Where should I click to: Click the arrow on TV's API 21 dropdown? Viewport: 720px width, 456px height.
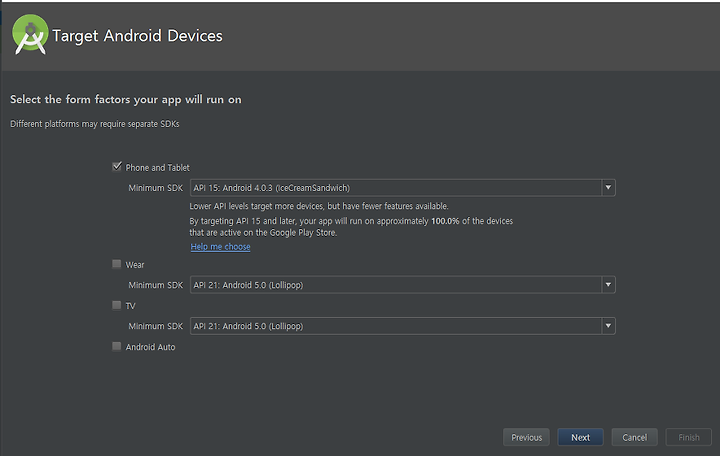pos(608,326)
